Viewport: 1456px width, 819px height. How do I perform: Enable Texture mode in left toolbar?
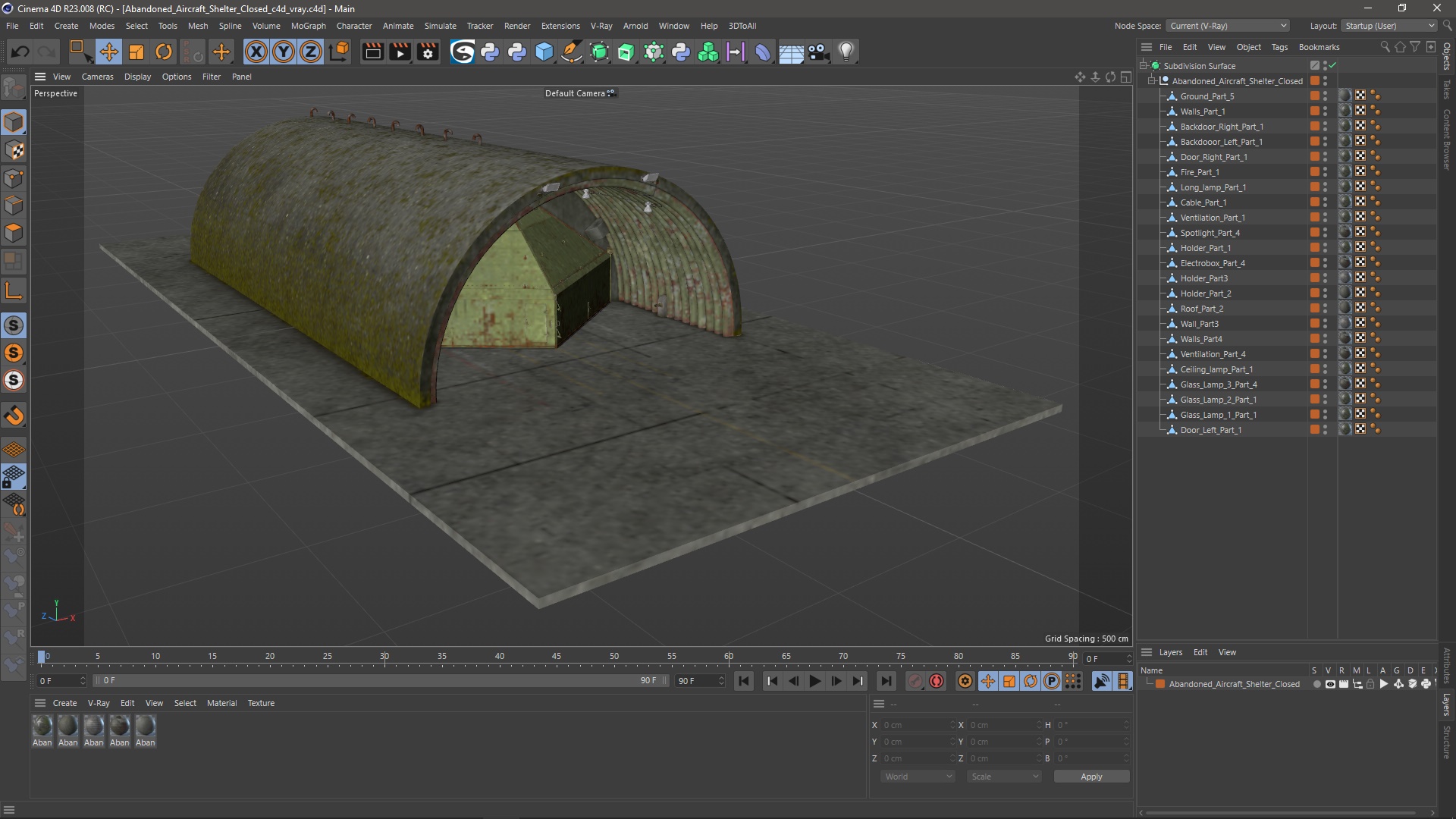[14, 150]
